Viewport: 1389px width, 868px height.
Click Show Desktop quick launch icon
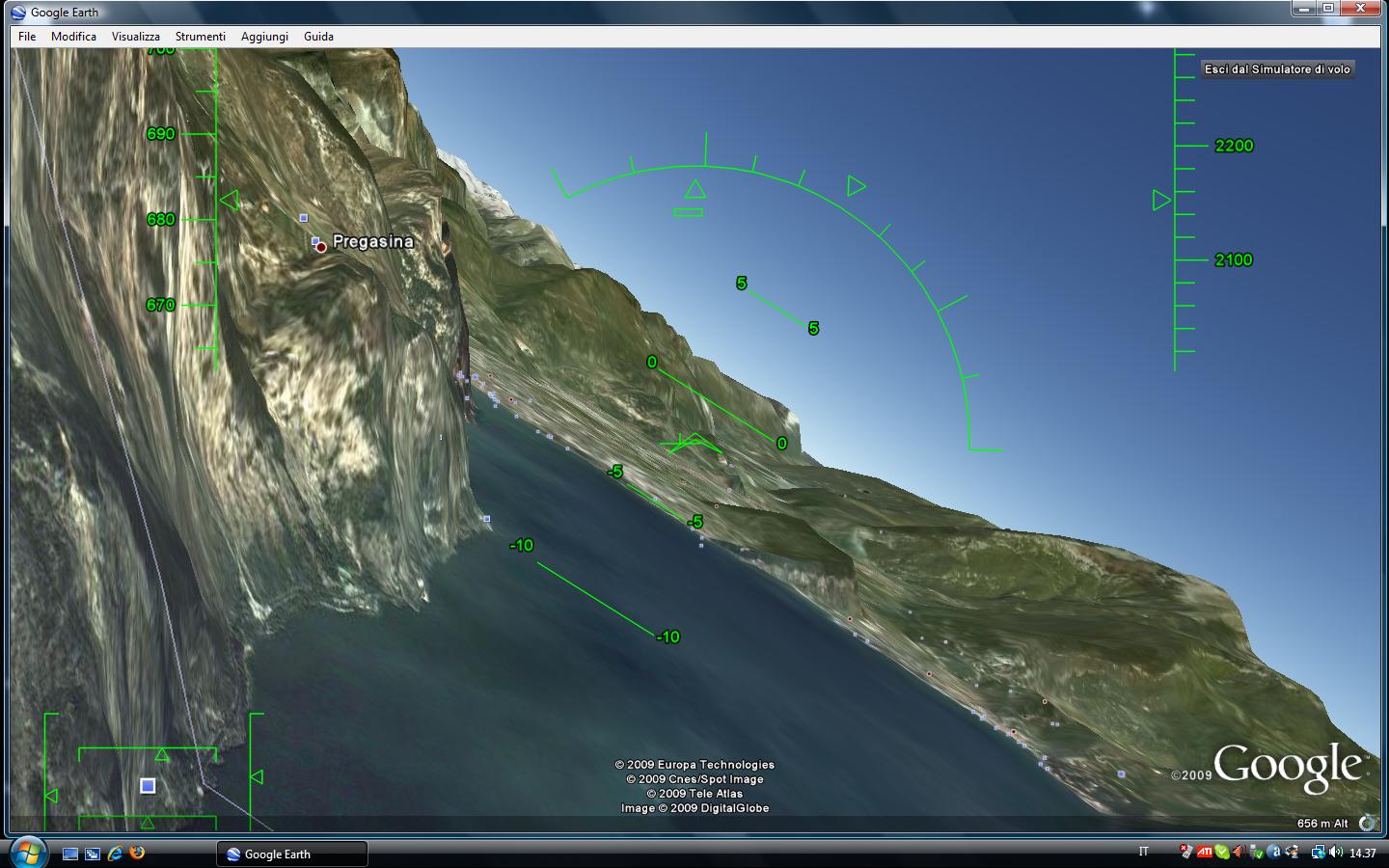[x=70, y=854]
